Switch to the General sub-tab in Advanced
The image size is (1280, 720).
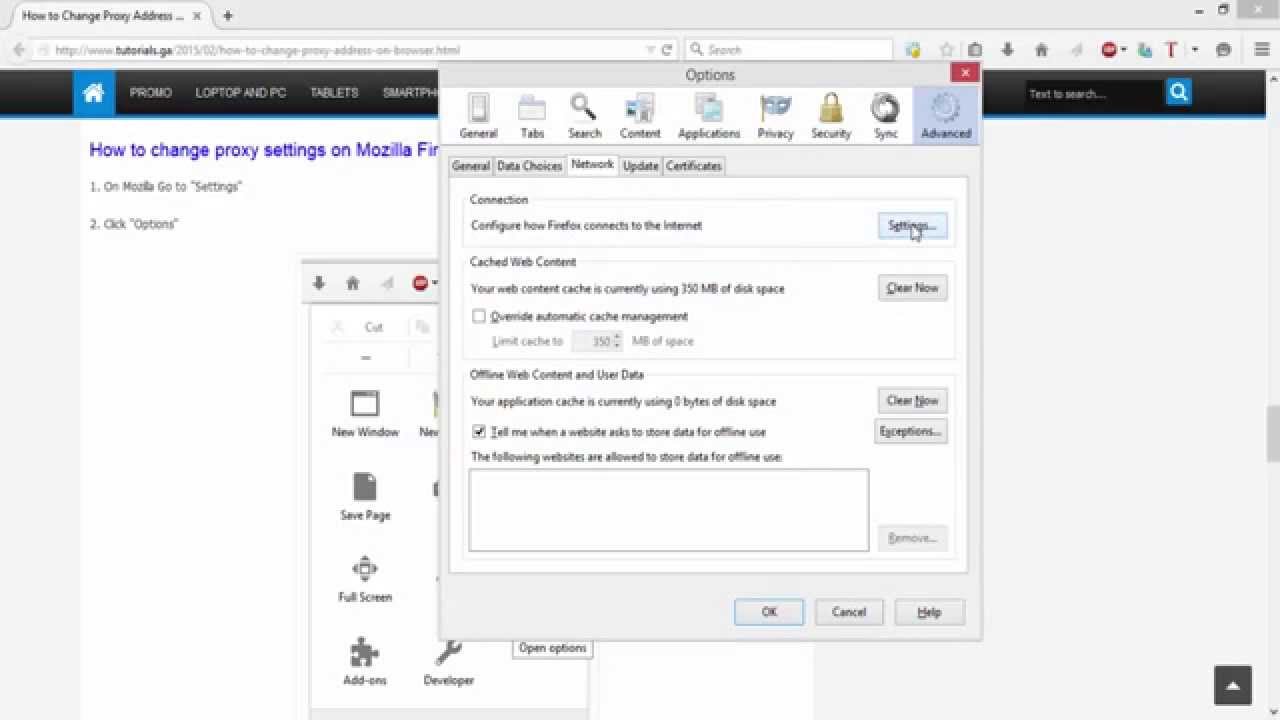click(470, 166)
